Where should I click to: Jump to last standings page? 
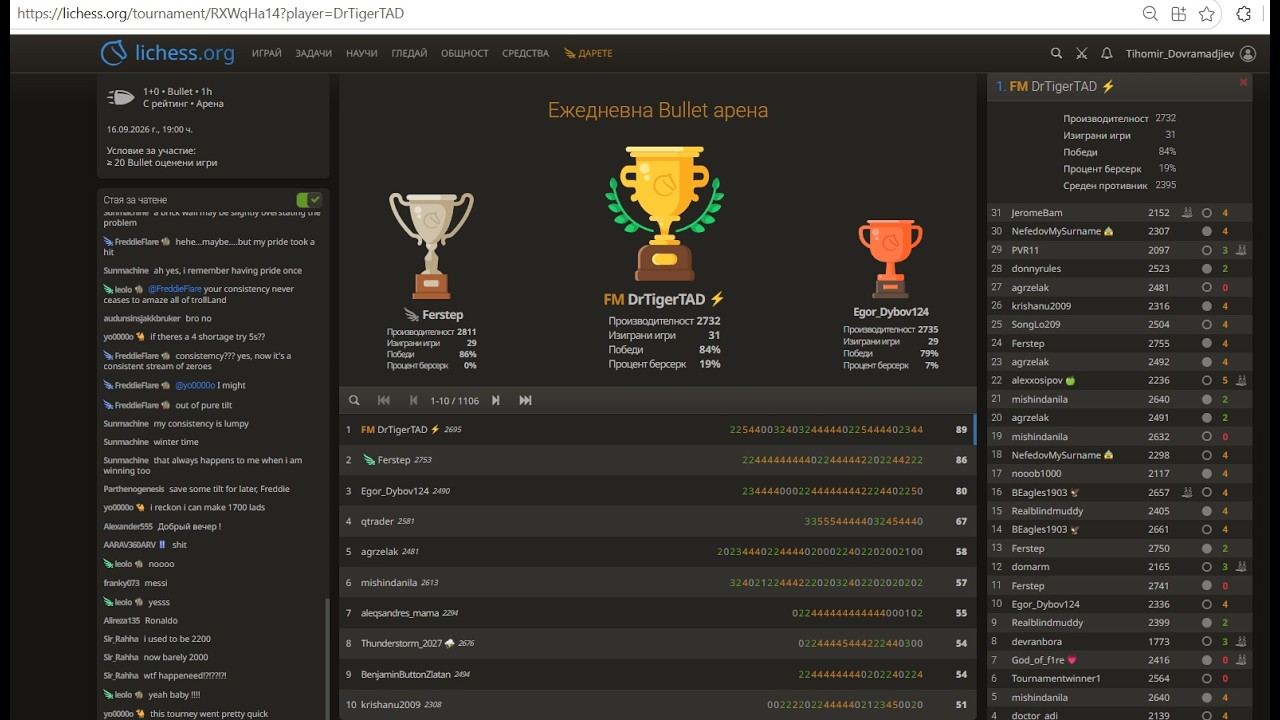click(525, 400)
